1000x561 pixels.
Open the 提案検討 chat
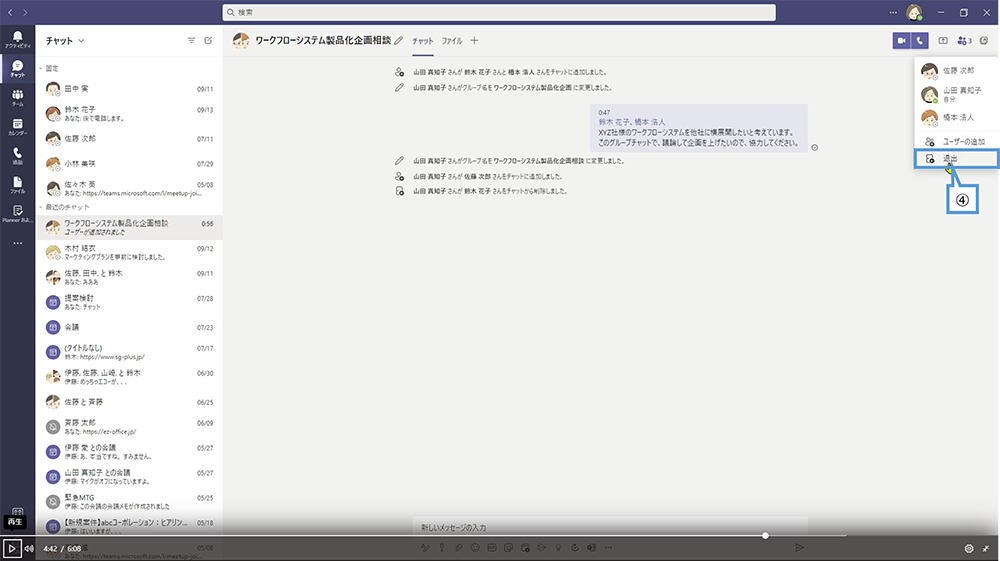(x=129, y=302)
